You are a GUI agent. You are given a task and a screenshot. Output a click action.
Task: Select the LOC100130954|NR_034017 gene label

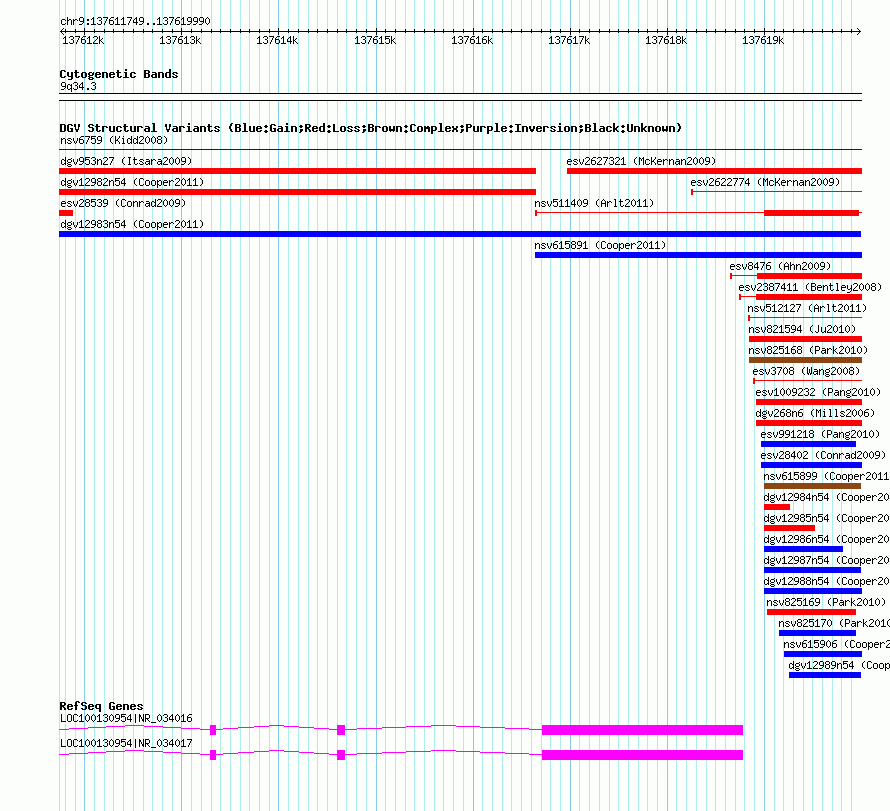126,743
